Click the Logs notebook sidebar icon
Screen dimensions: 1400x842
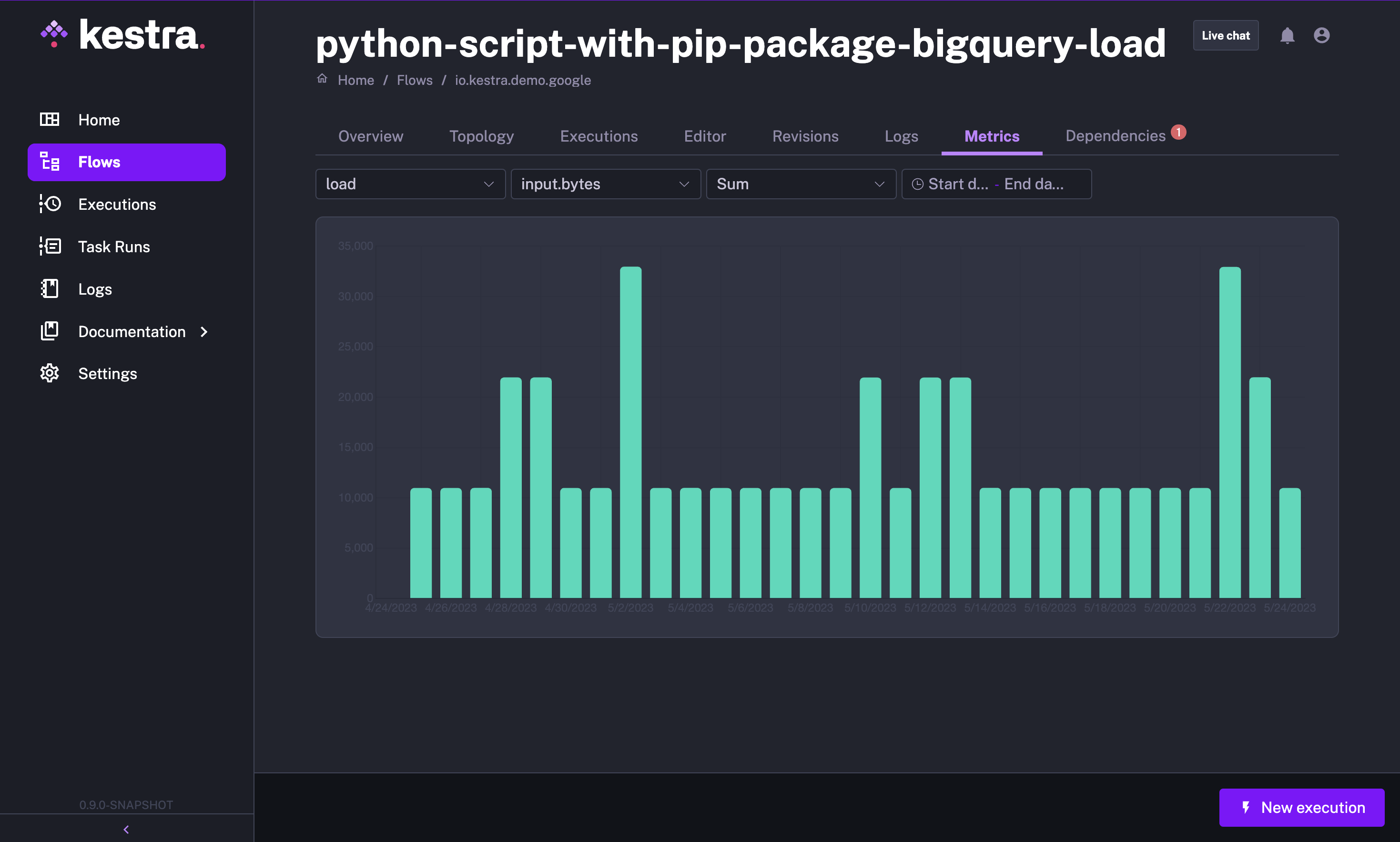tap(50, 289)
